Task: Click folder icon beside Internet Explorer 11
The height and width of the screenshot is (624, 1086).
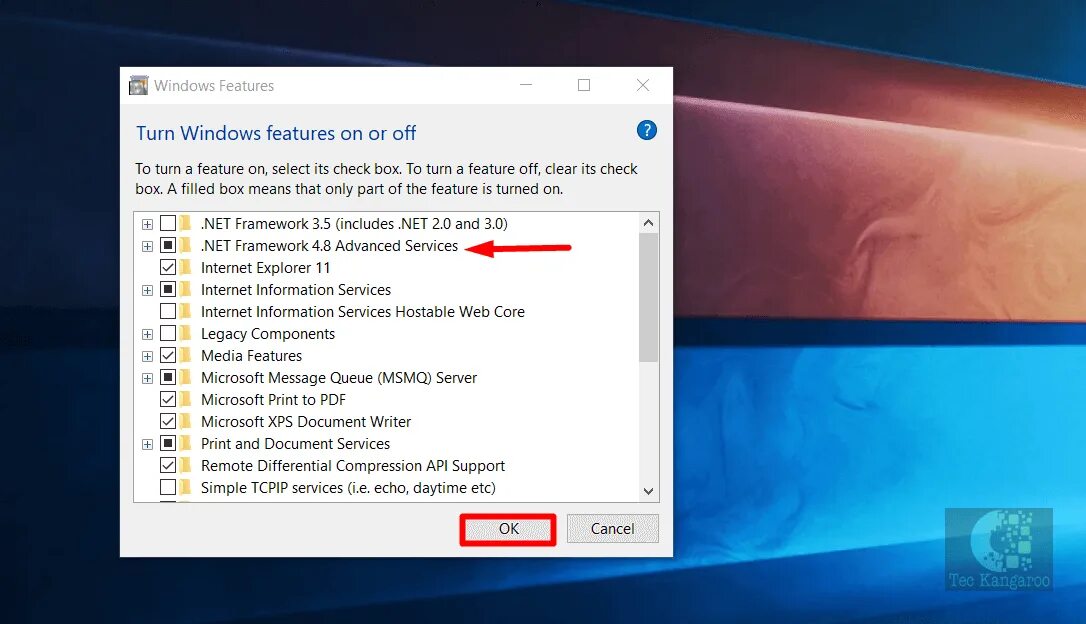Action: pos(186,267)
